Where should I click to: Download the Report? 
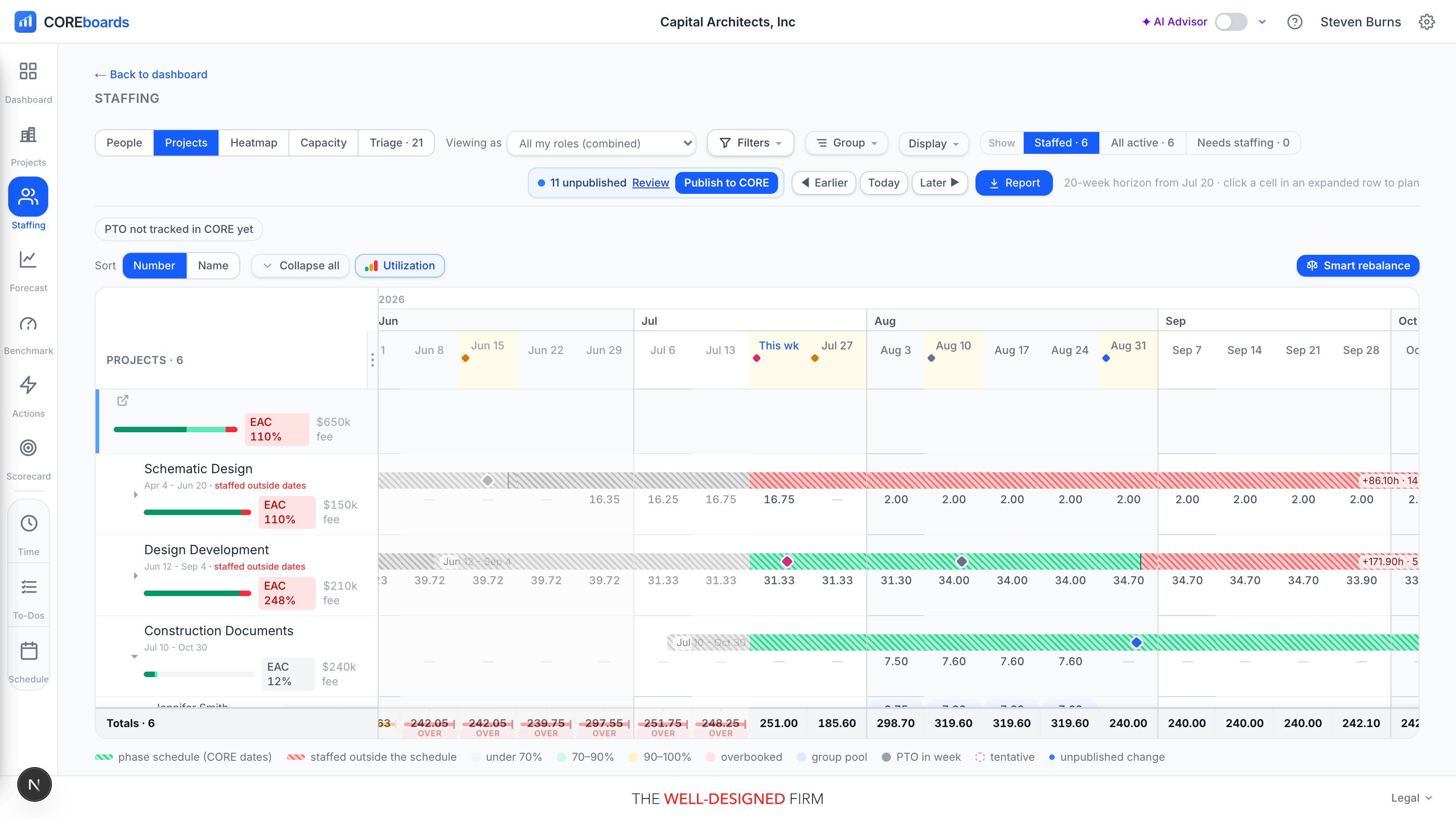click(1014, 183)
